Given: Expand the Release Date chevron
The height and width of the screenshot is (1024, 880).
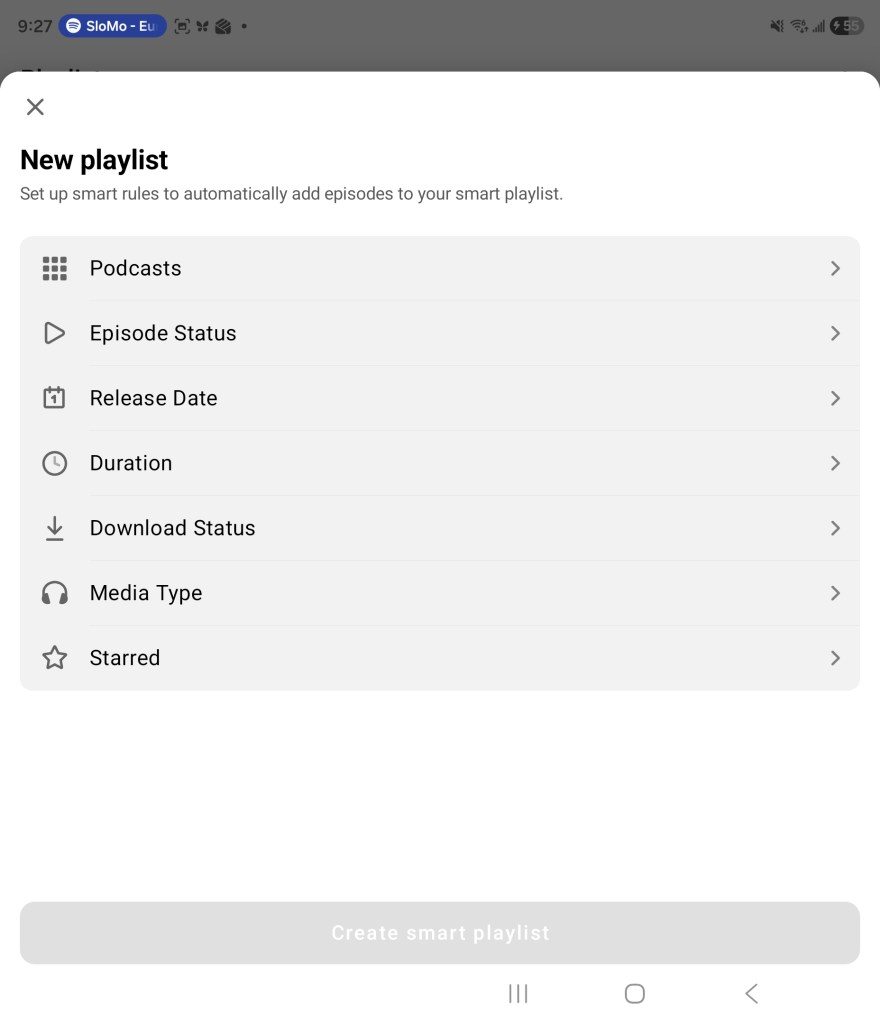Looking at the screenshot, I should click(x=835, y=398).
